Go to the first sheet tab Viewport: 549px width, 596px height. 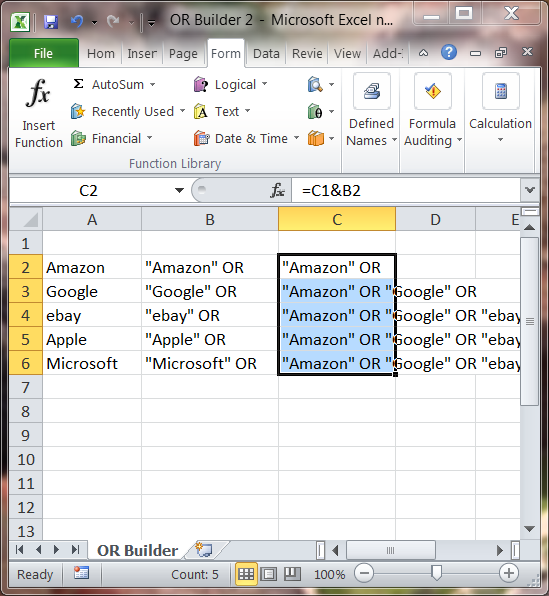(x=20, y=550)
